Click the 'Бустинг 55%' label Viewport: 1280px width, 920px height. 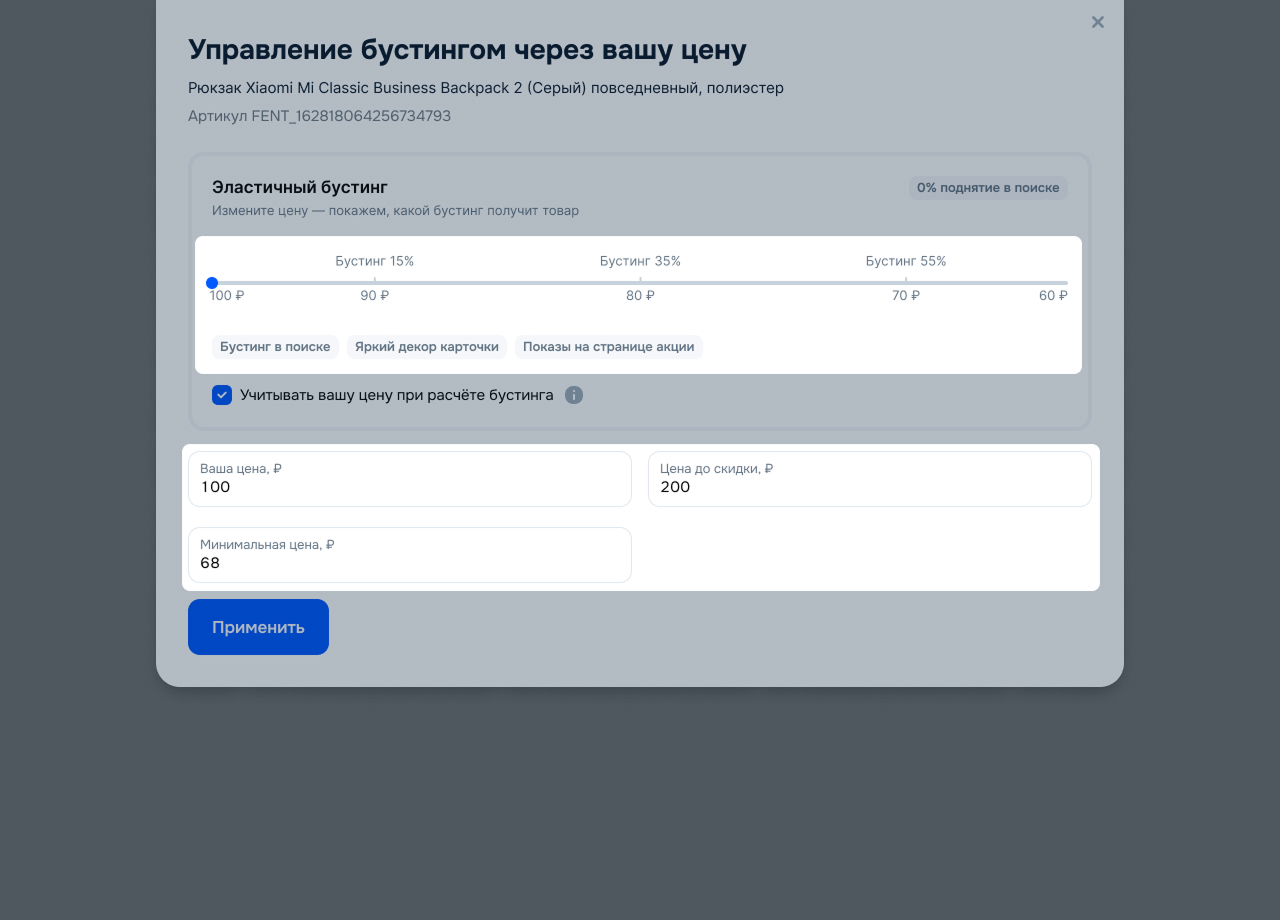coord(905,261)
